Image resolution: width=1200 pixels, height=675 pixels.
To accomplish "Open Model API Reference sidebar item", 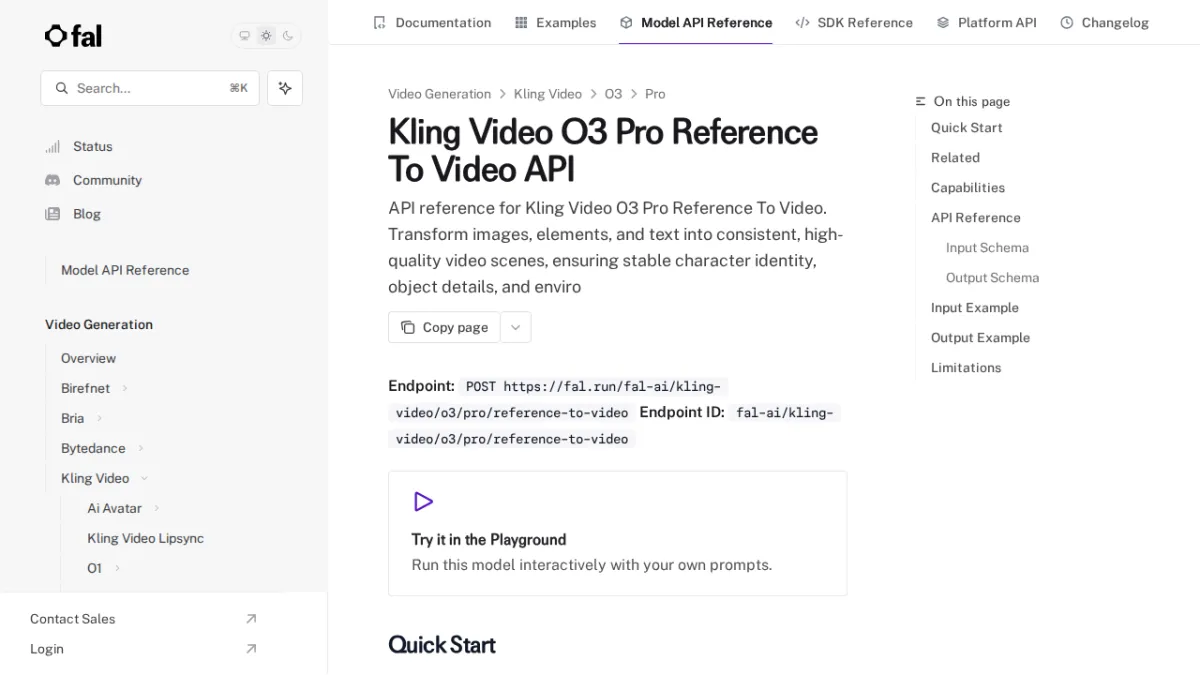I will (125, 270).
